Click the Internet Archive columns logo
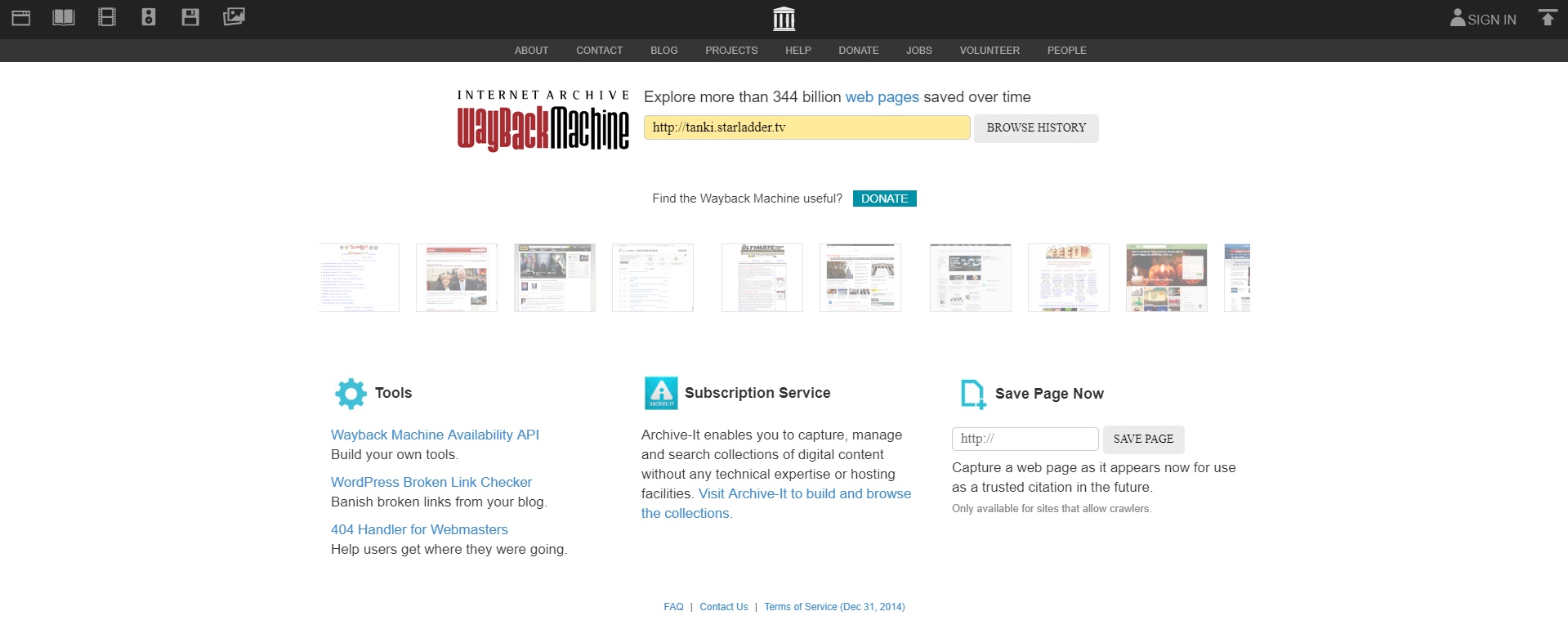 pyautogui.click(x=784, y=18)
